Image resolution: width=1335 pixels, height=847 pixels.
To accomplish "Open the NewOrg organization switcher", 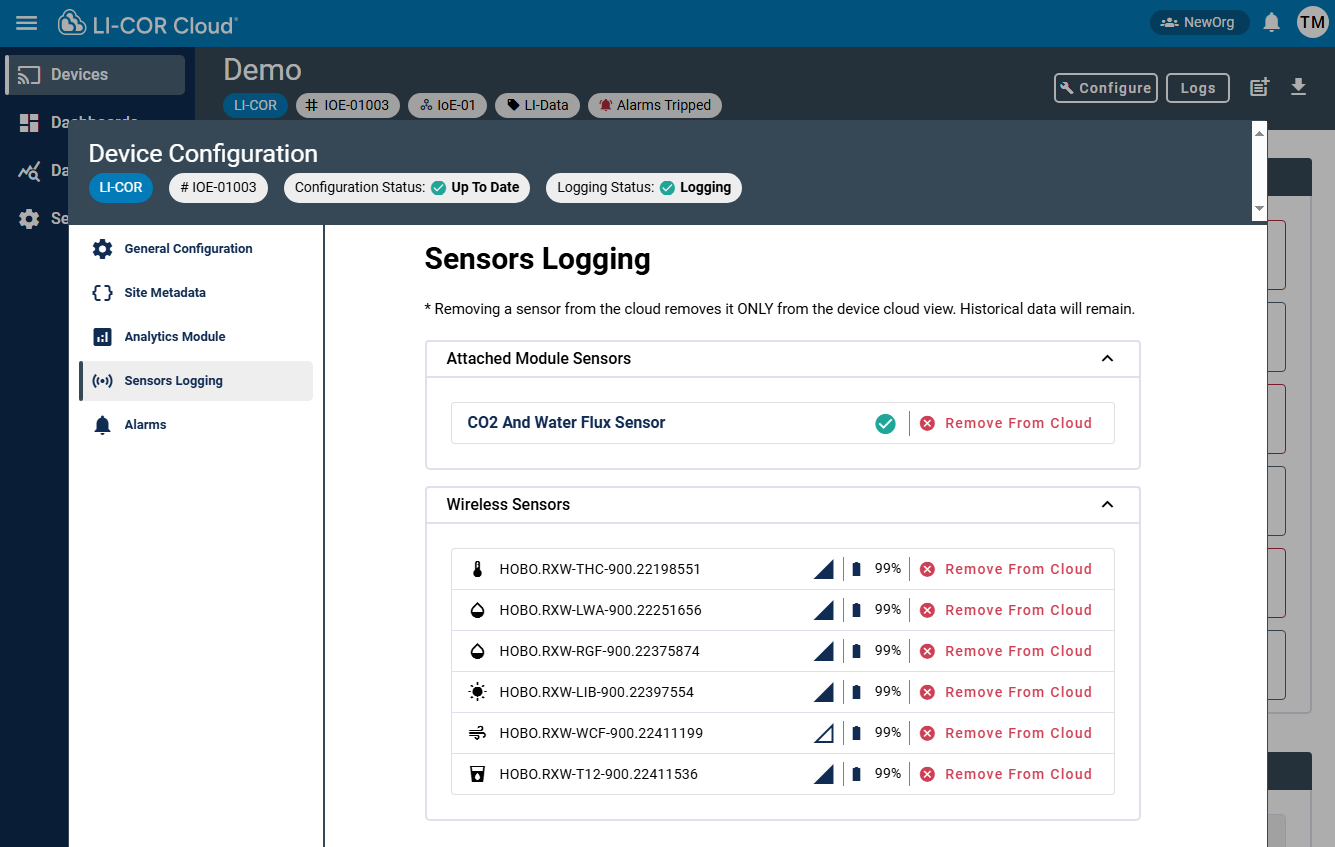I will (1199, 21).
